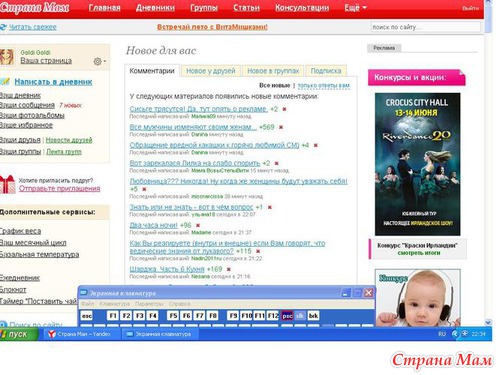
Task: Click the F5 key on the on-screen keyboard
Action: [173, 316]
